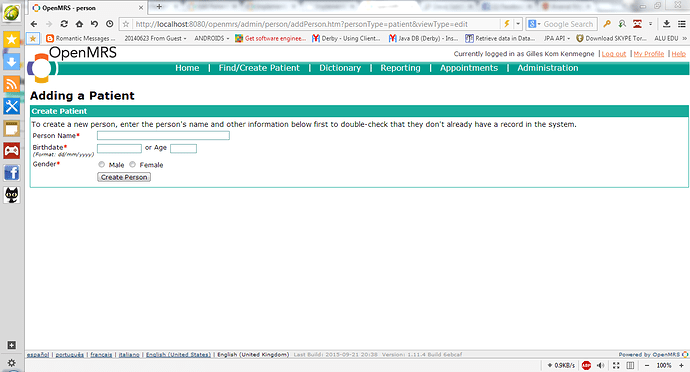The image size is (690, 372).
Task: Open the RSS feeds sidebar icon
Action: pos(11,84)
